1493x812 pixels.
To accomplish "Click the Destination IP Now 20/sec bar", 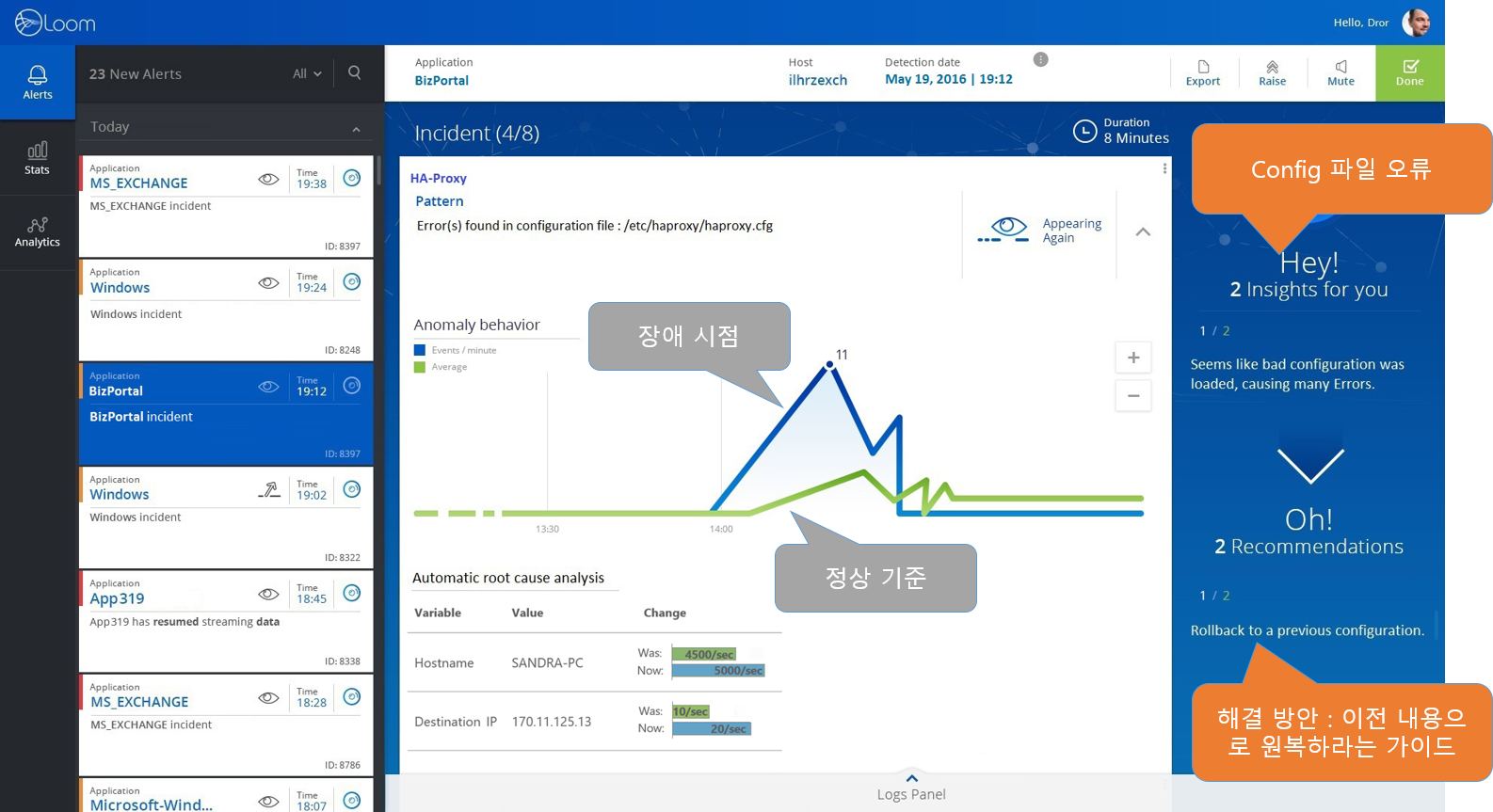I will tap(712, 728).
